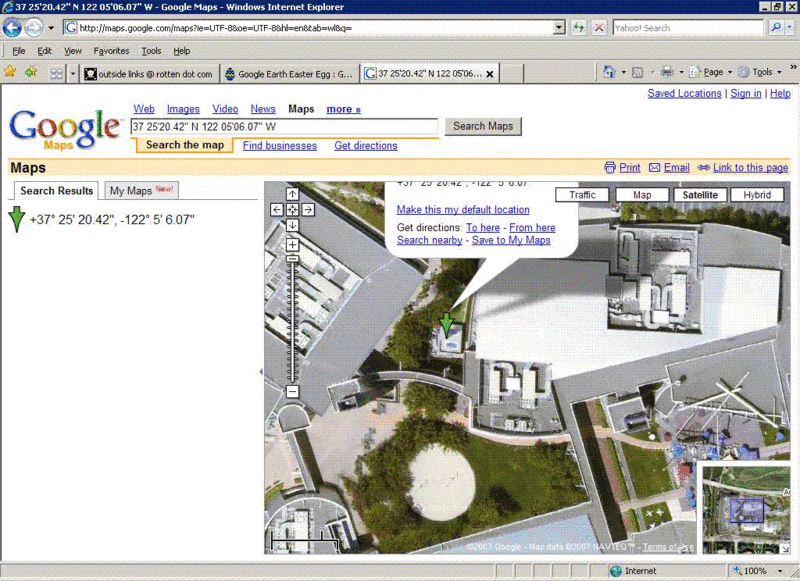Image resolution: width=800 pixels, height=581 pixels.
Task: Click the map zoom in plus button
Action: (292, 245)
